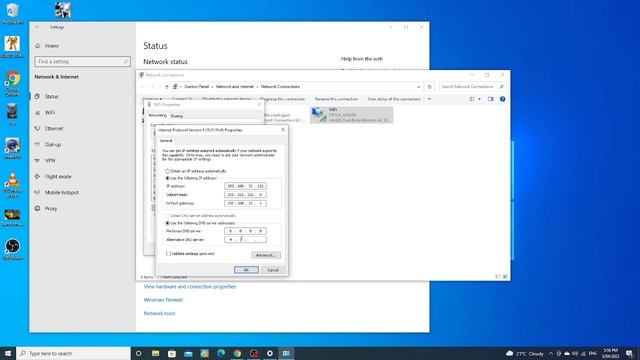640x360 pixels.
Task: Open File Explorer from taskbar
Action: point(156,353)
